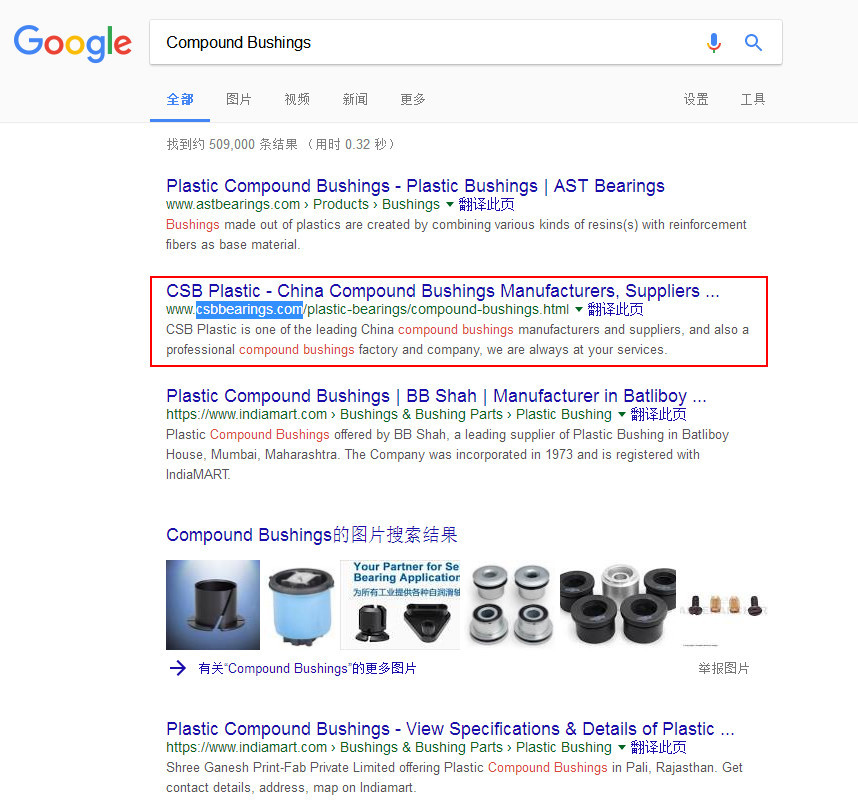Open 工具 search tools

[x=753, y=100]
